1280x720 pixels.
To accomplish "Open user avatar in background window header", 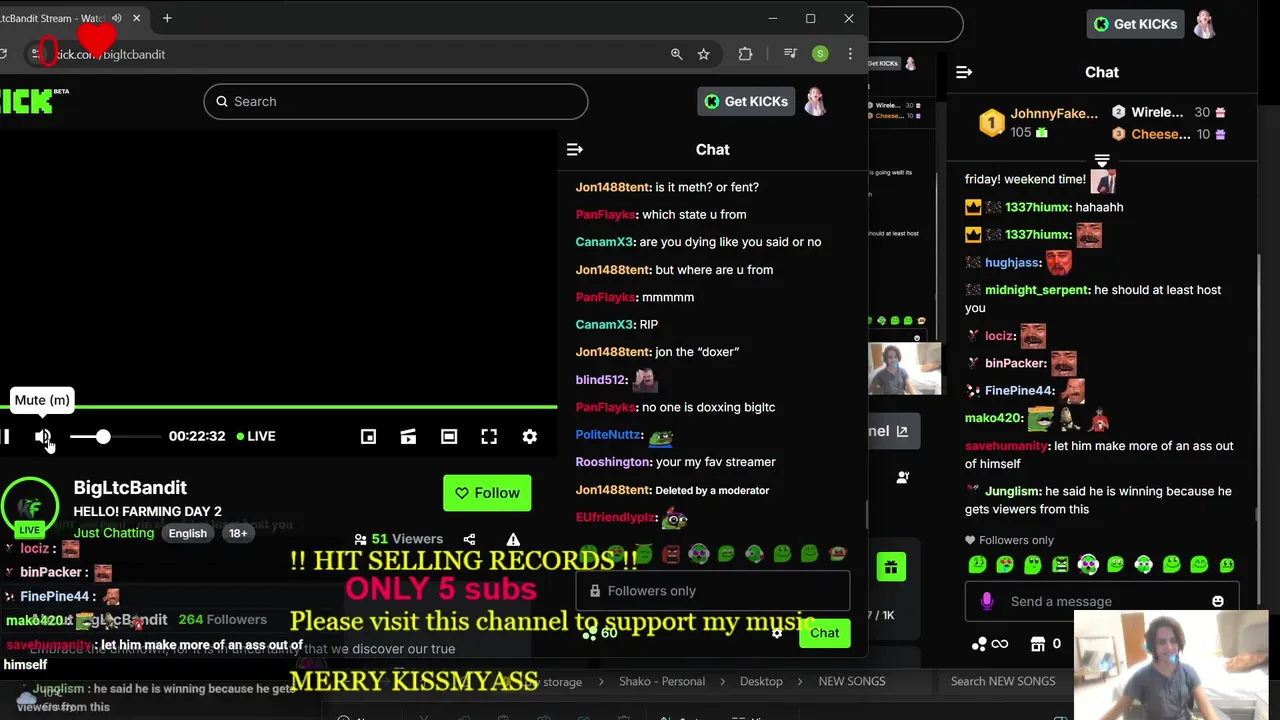I will point(1205,24).
